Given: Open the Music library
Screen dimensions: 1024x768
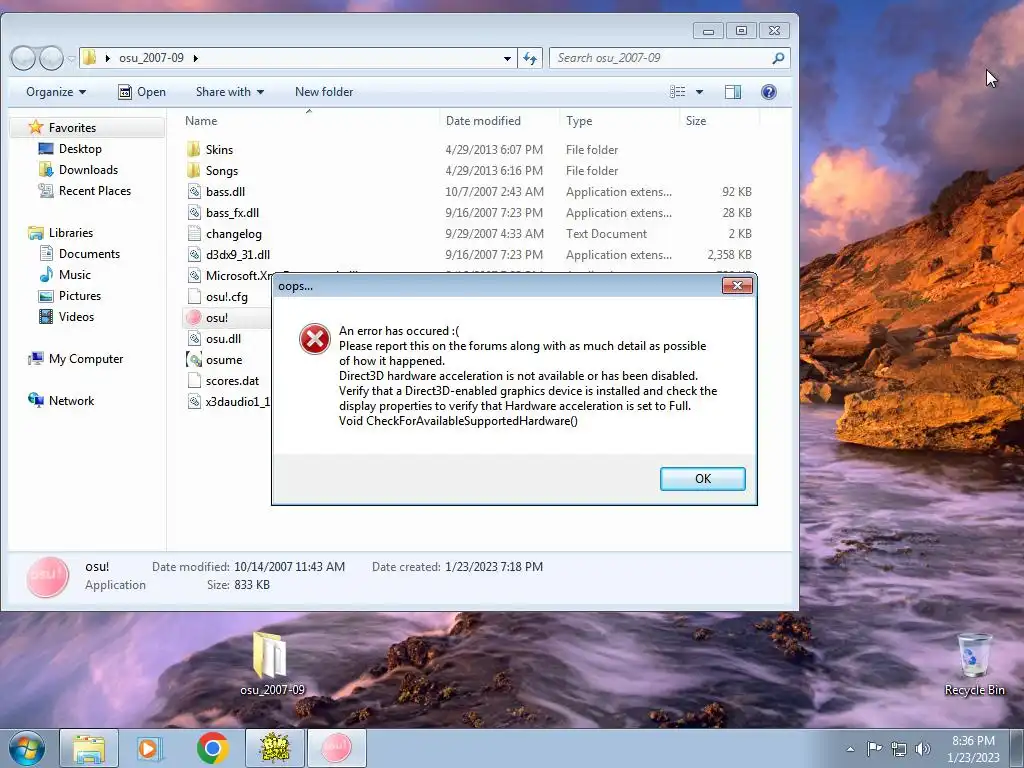Looking at the screenshot, I should pyautogui.click(x=65, y=275).
